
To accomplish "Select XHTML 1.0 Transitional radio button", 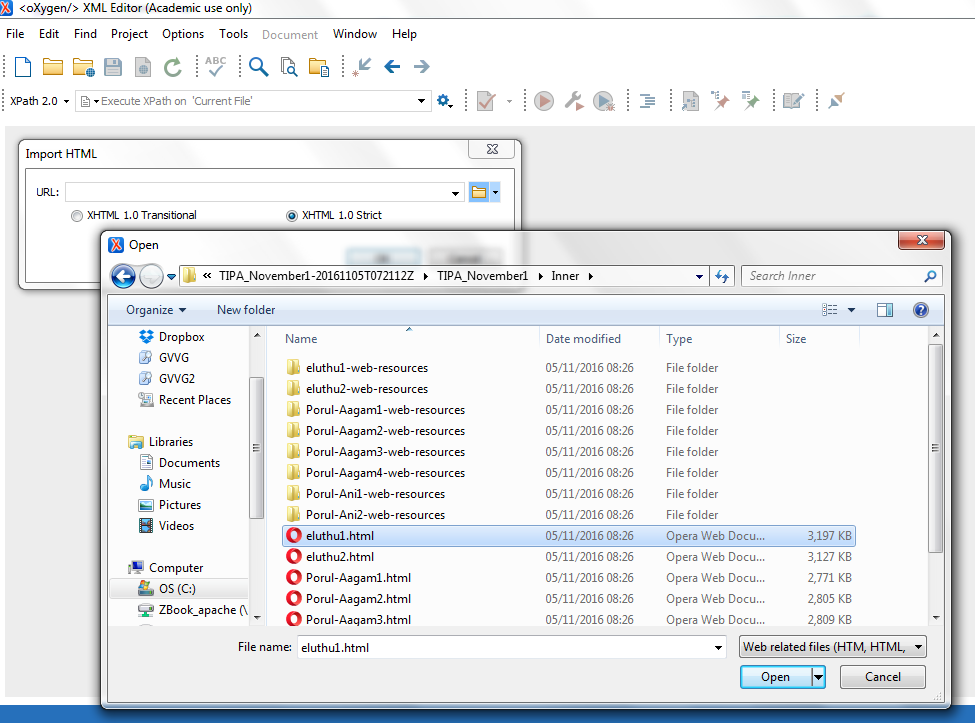I will pos(76,216).
